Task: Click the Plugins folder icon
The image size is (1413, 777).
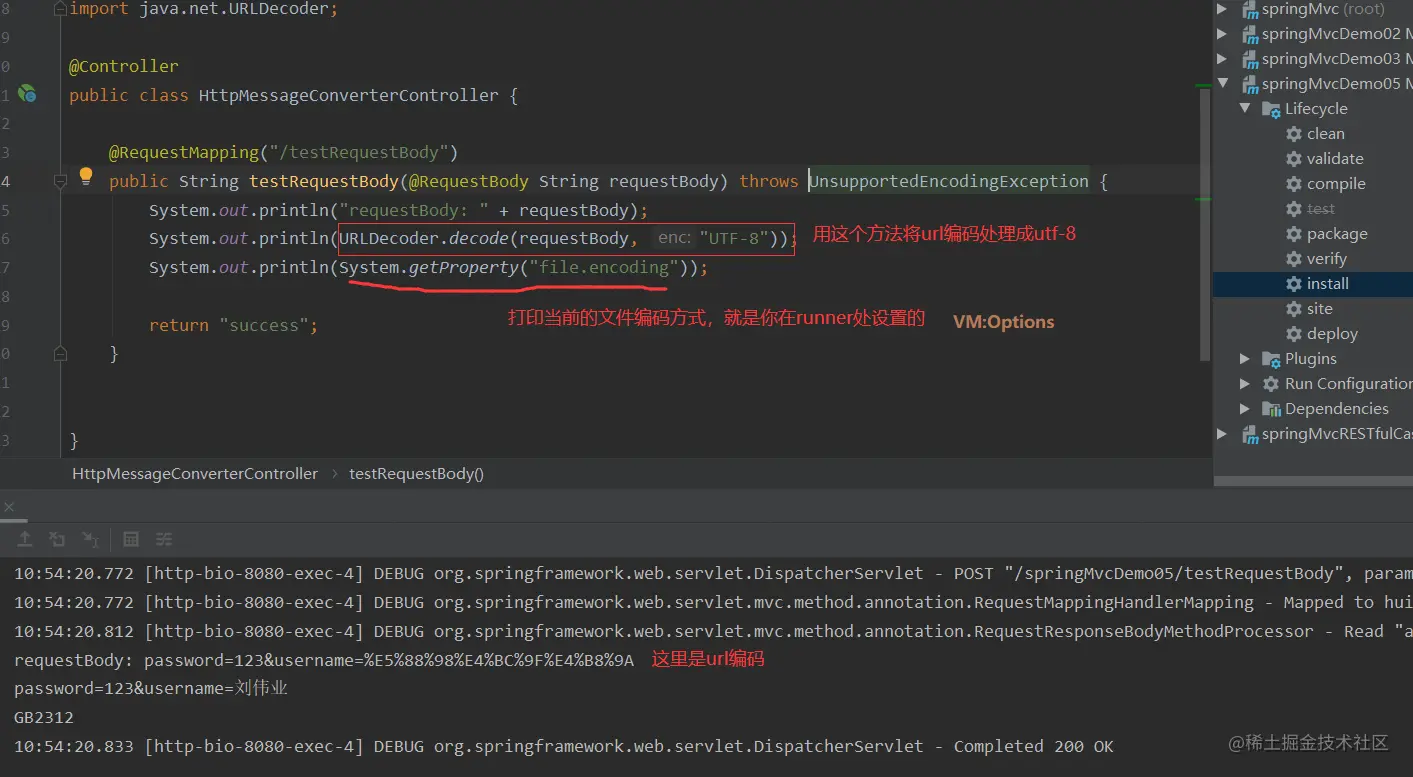Action: tap(1271, 359)
